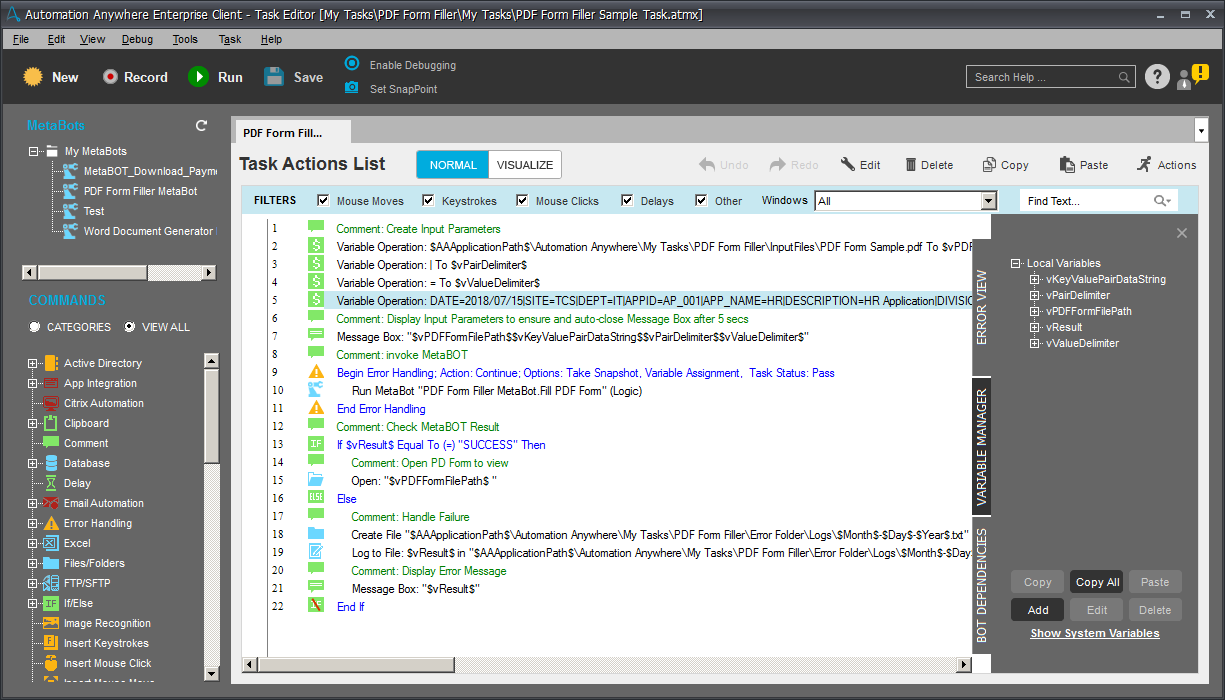Close the Variable Manager panel
The width and height of the screenshot is (1225, 700).
pos(1181,233)
